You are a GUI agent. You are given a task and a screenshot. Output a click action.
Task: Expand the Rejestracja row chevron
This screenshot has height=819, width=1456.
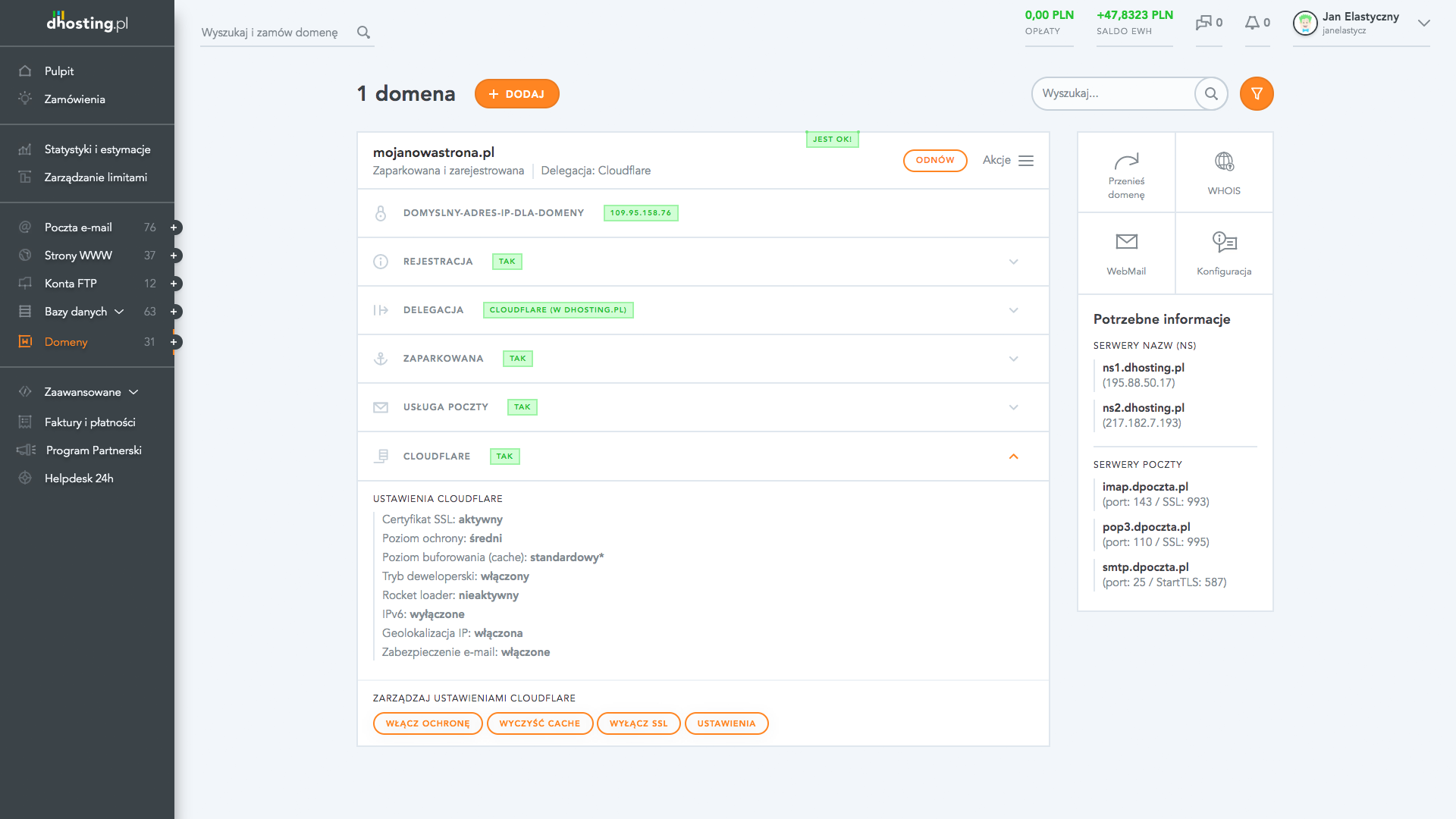pyautogui.click(x=1014, y=262)
